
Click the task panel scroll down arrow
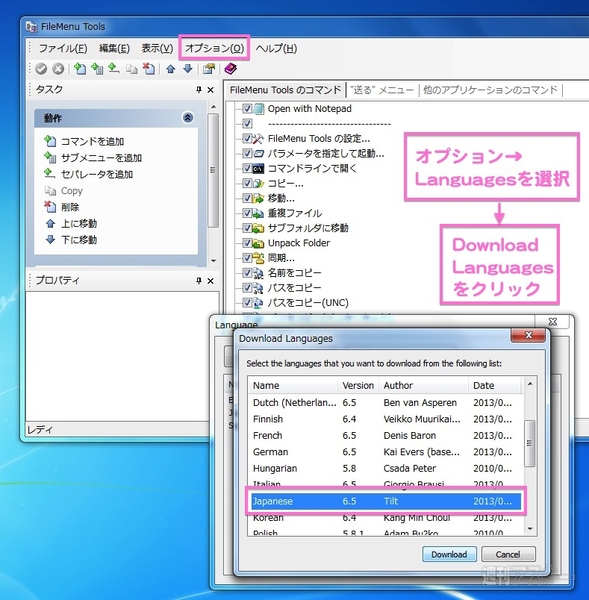214,261
